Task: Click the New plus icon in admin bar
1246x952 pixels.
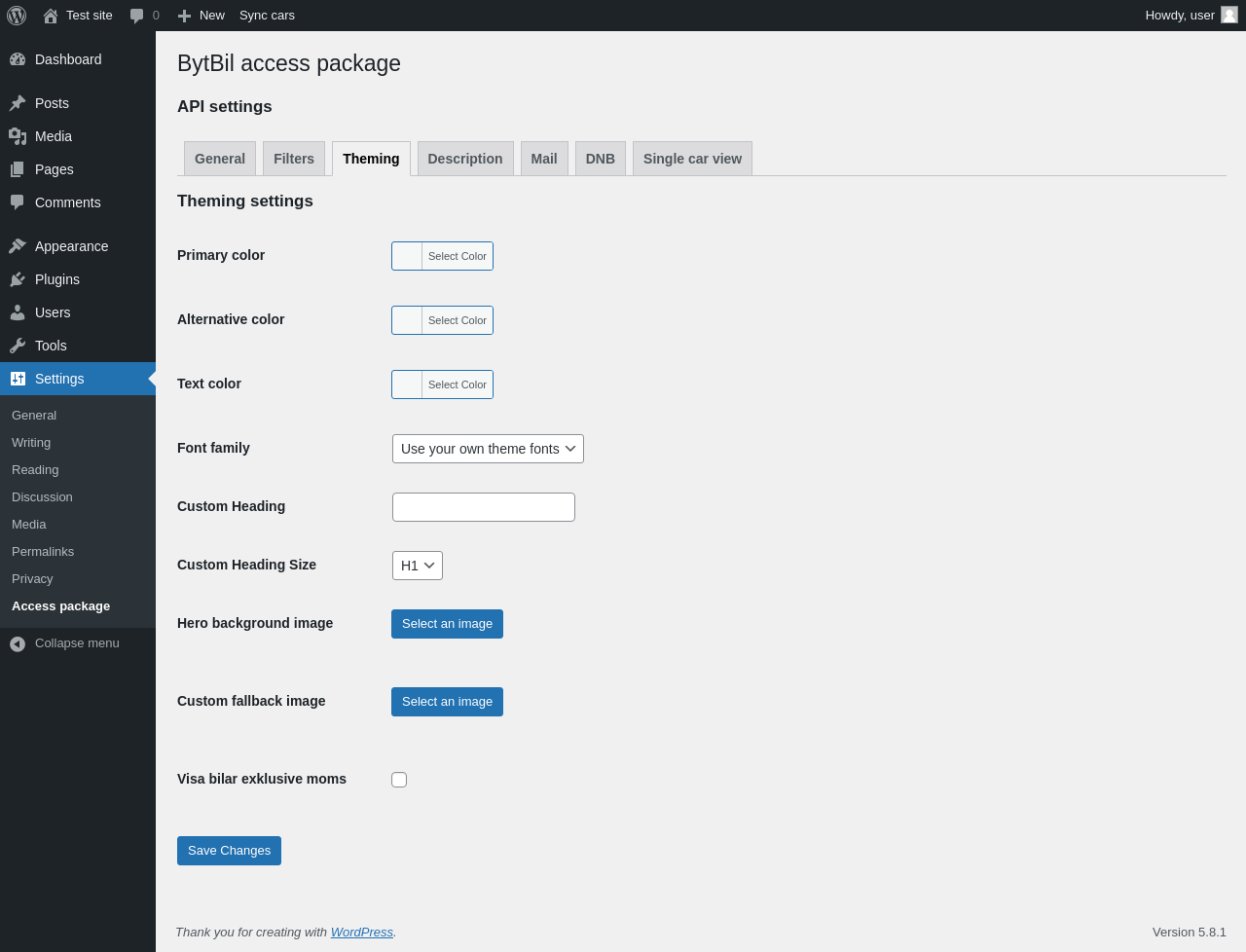Action: coord(184,16)
